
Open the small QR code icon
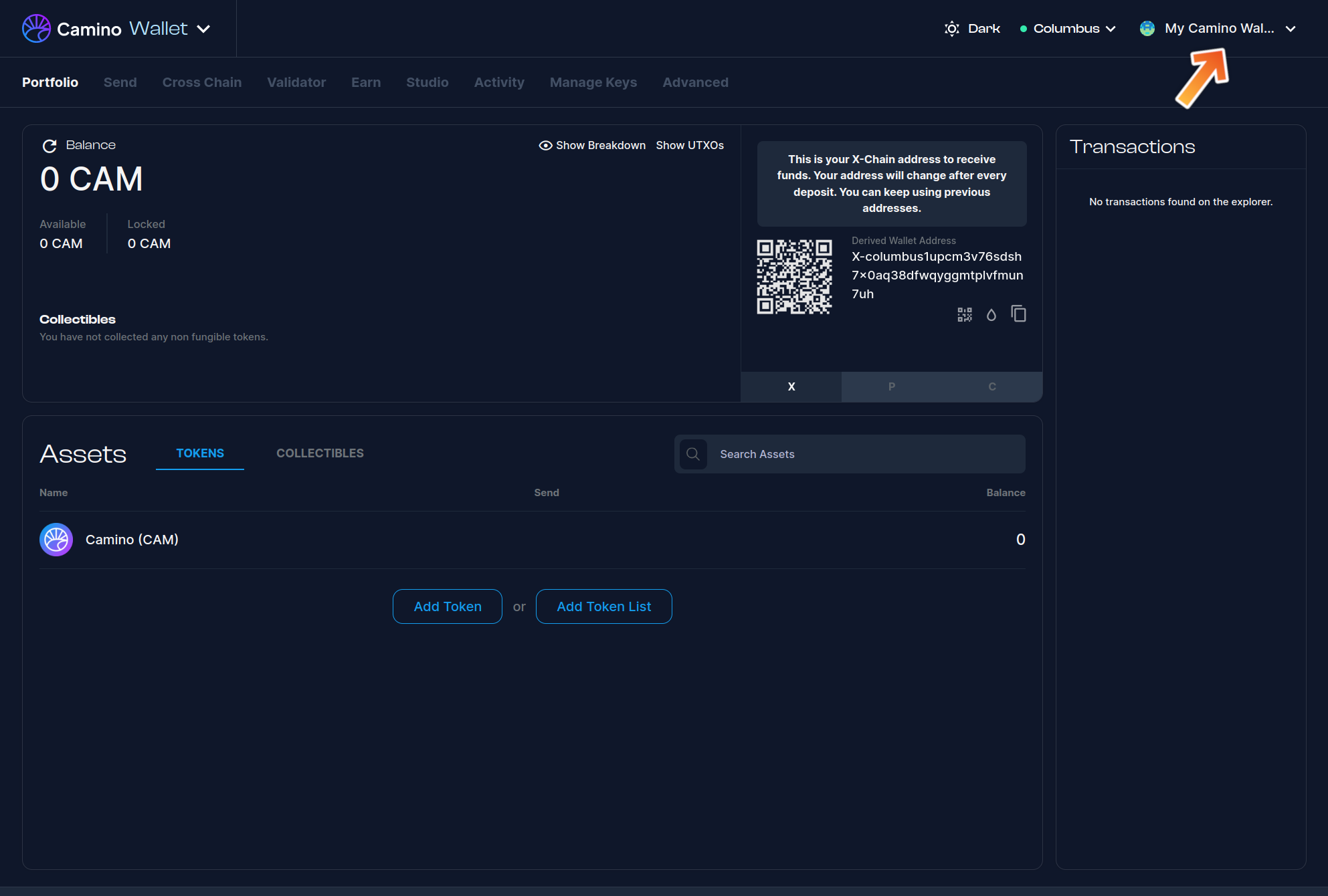pyautogui.click(x=965, y=314)
